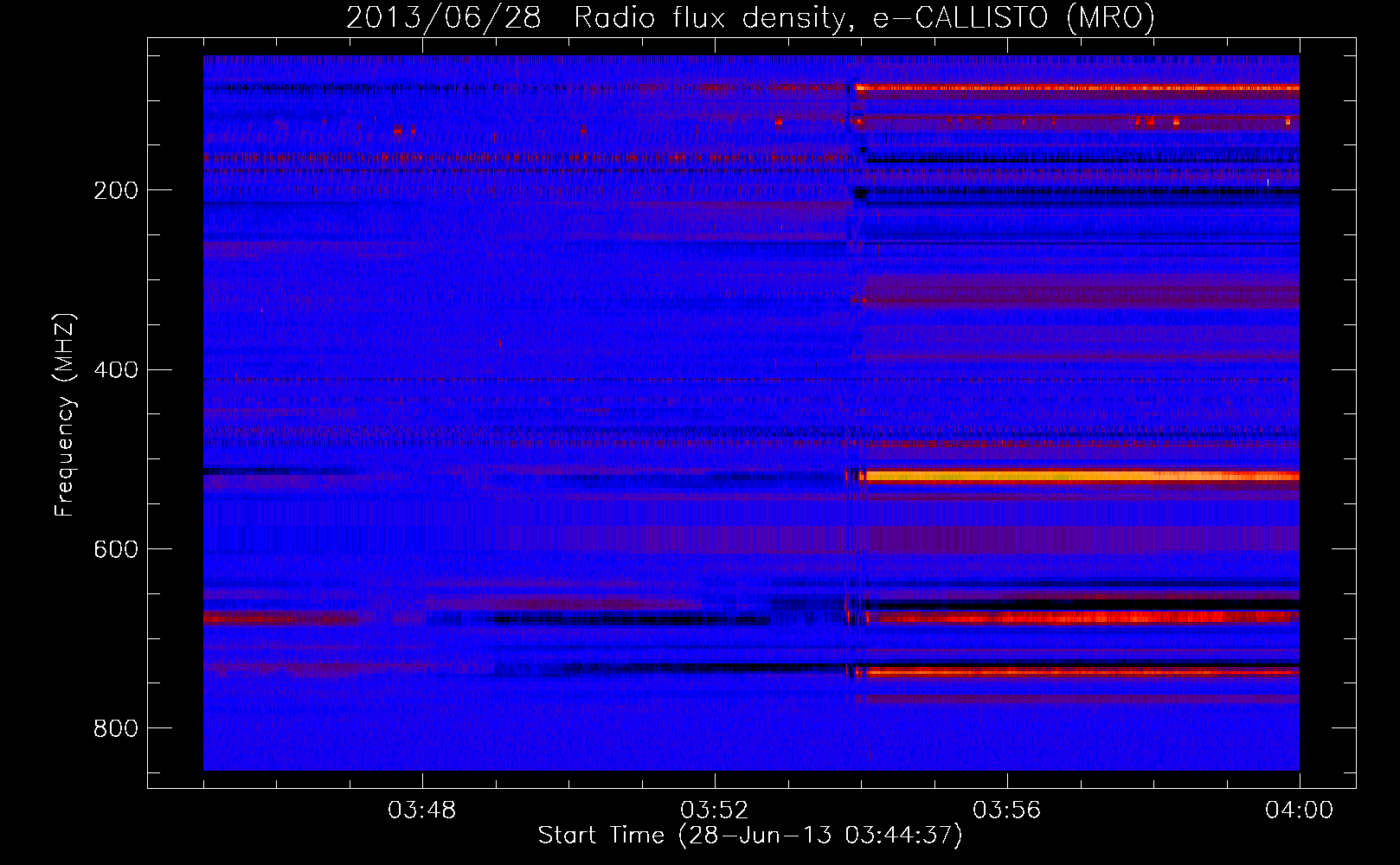Click the 03:56 time tick label

click(1007, 811)
